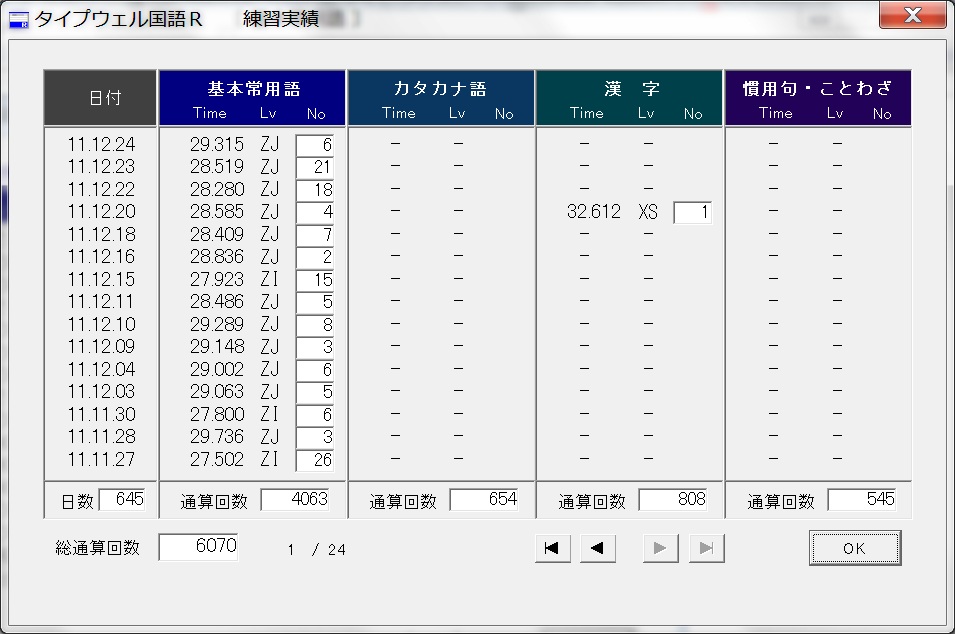
Task: Click the next page arrow button
Action: click(x=660, y=548)
